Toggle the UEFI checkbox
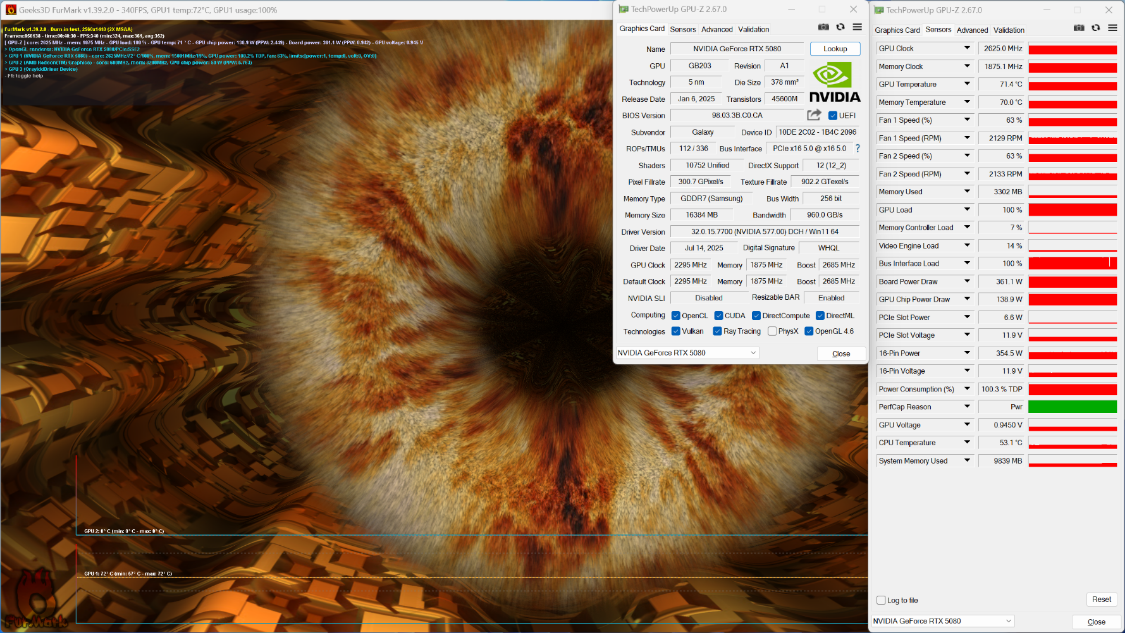The height and width of the screenshot is (633, 1125). [x=832, y=116]
